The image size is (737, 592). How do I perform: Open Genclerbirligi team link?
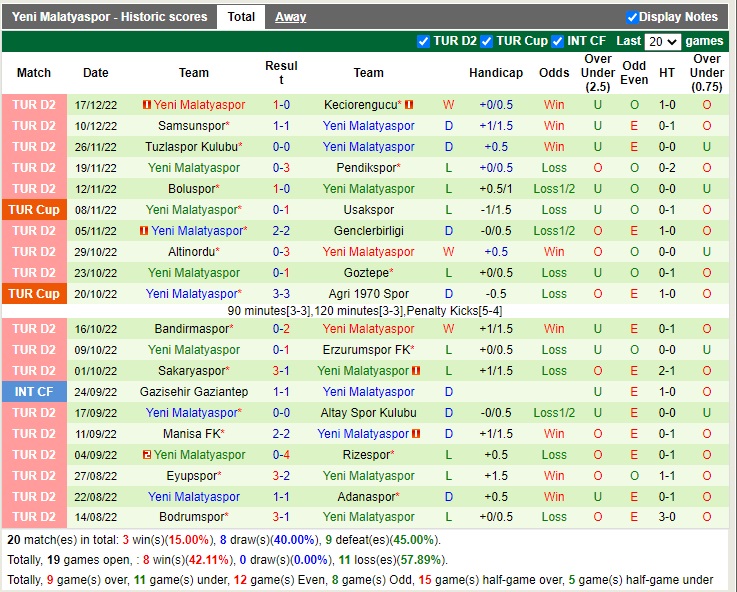click(x=369, y=231)
